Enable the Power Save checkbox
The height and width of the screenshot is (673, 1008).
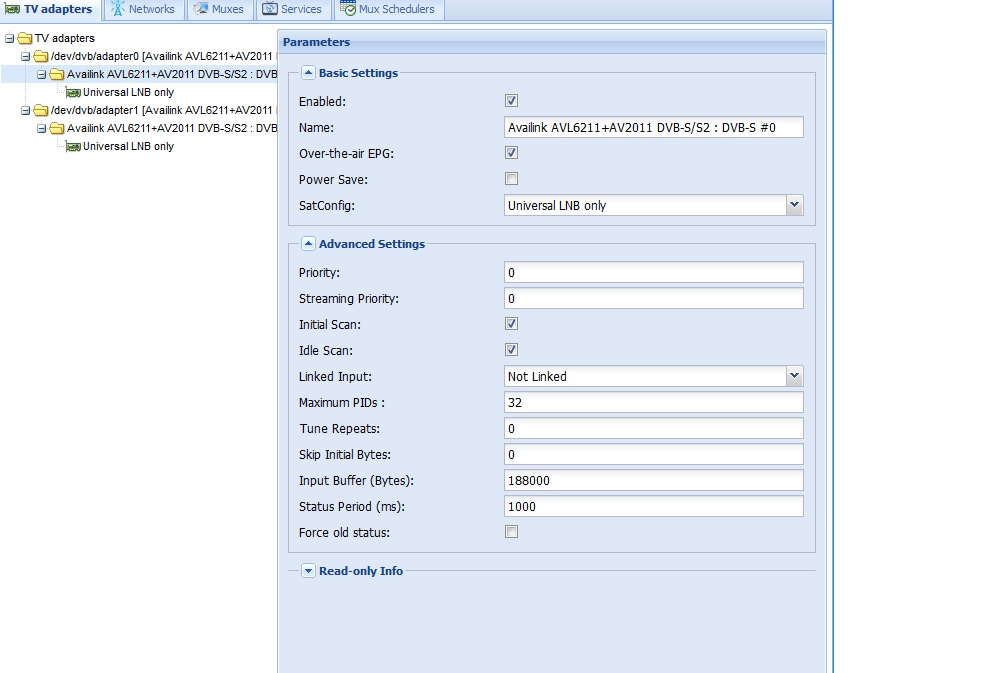point(511,179)
